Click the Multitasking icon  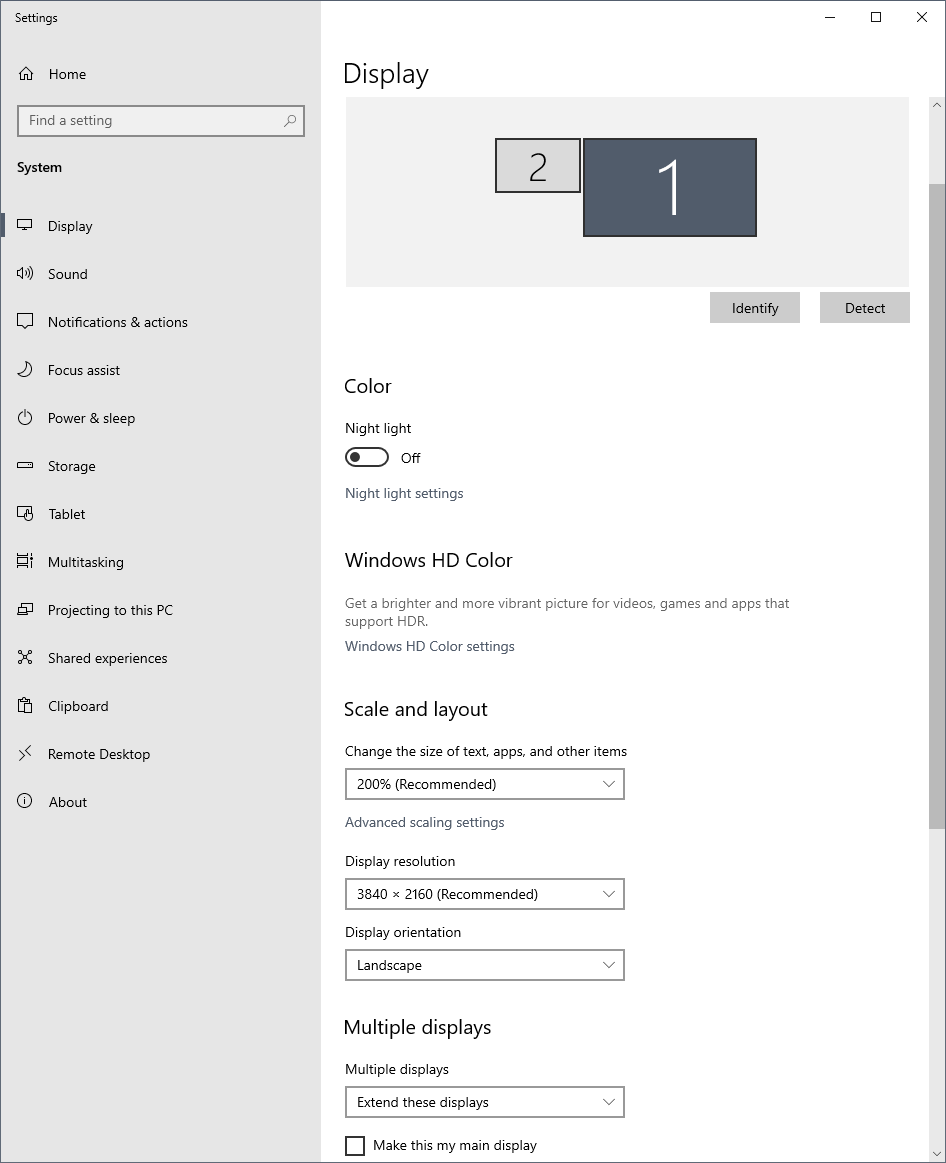(25, 561)
